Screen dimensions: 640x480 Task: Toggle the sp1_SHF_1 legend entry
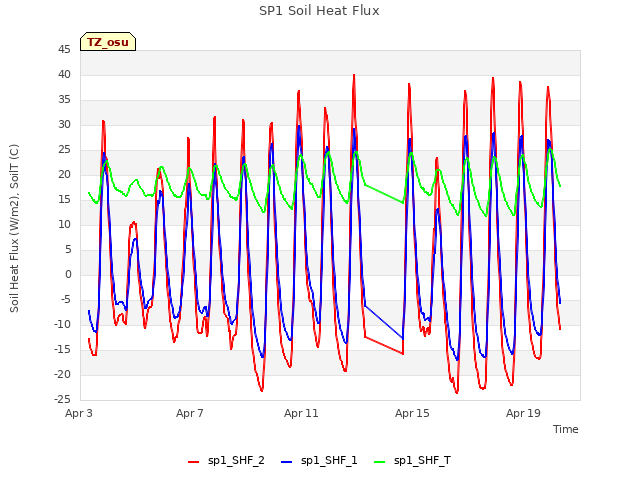click(x=319, y=460)
